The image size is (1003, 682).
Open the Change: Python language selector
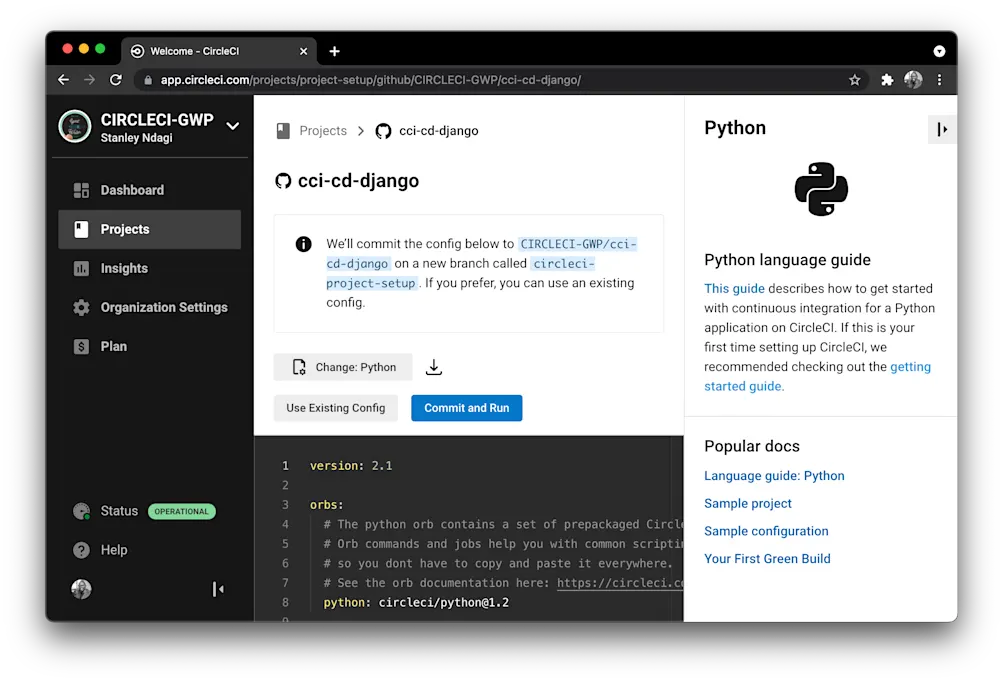click(342, 366)
